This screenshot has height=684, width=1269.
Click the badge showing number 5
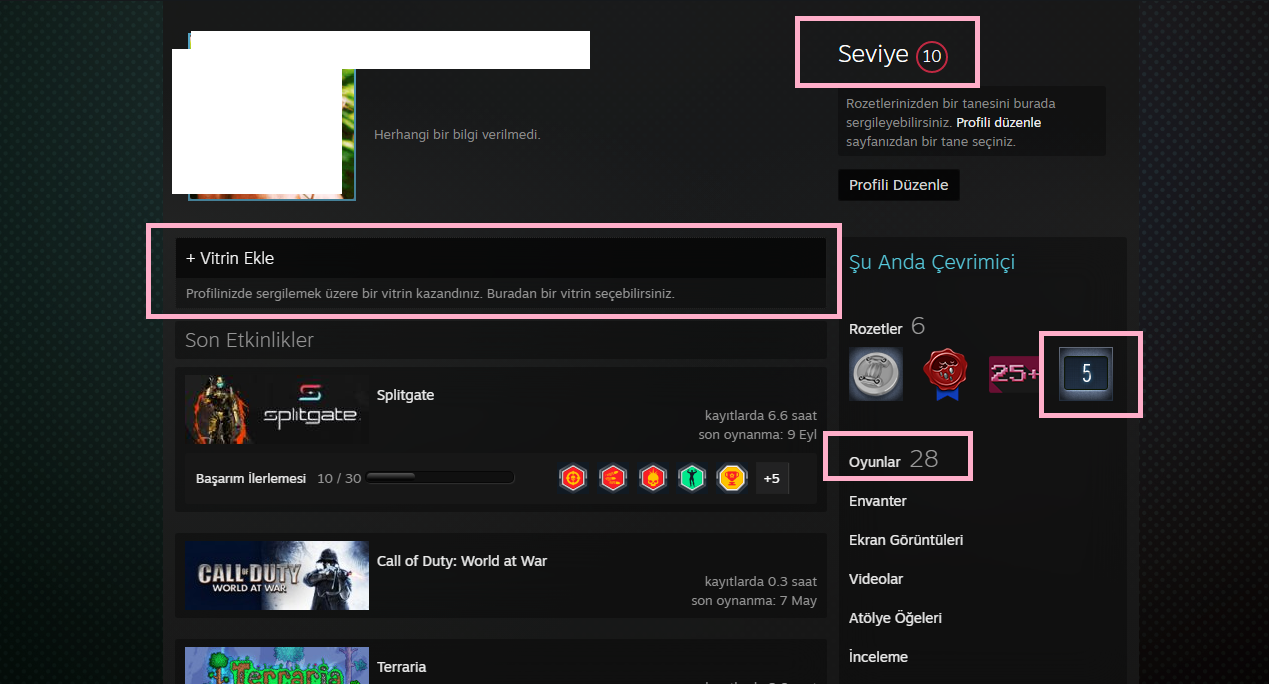[1086, 374]
